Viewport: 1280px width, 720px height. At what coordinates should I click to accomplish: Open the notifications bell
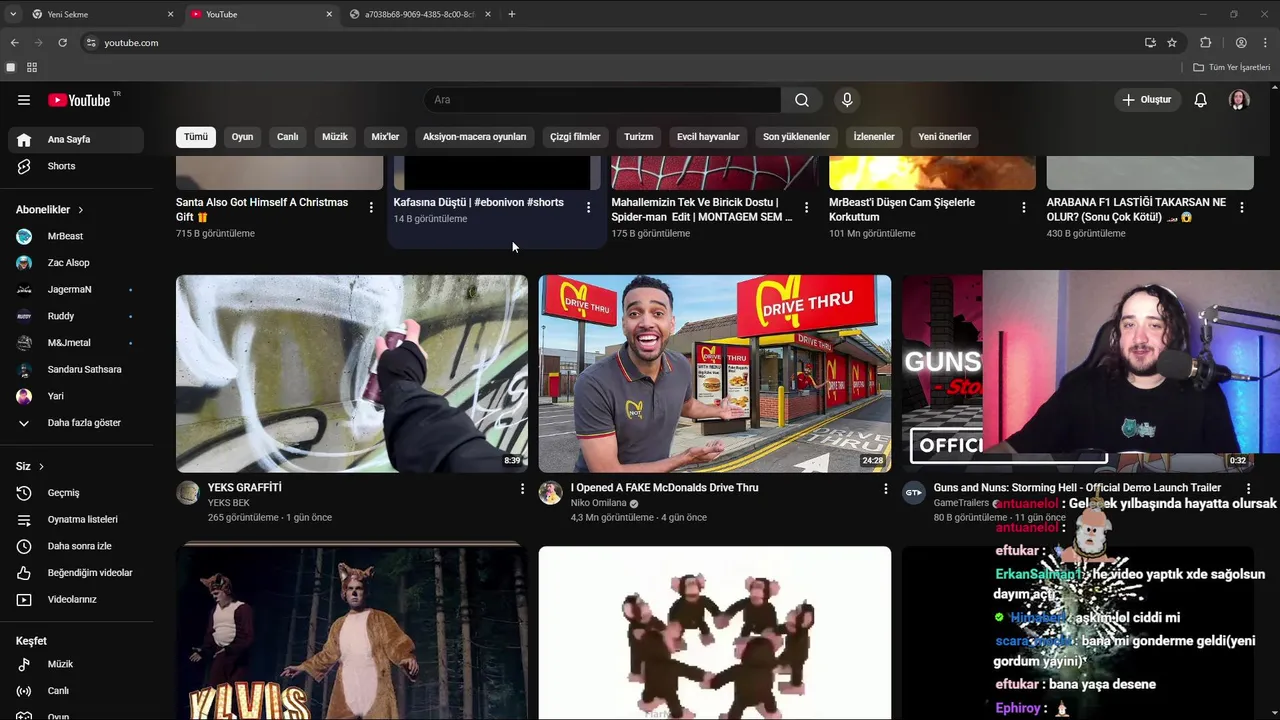click(1201, 100)
